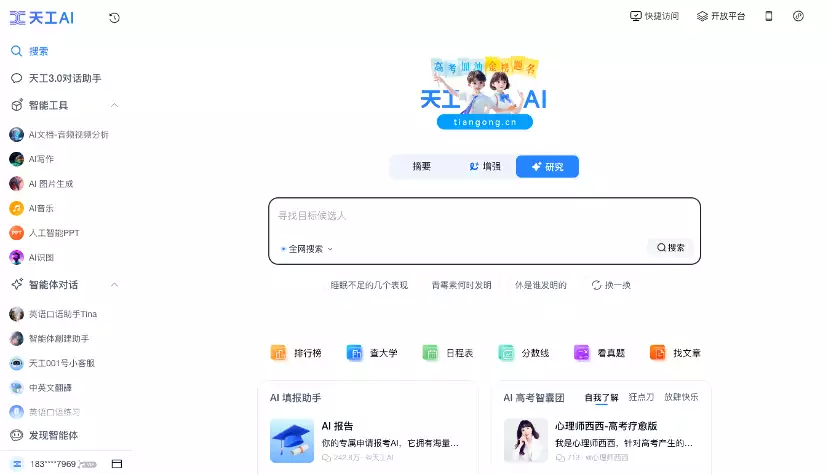Viewport: 832px width, 476px height.
Task: Open 搜索 in the sidebar
Action: [30, 51]
